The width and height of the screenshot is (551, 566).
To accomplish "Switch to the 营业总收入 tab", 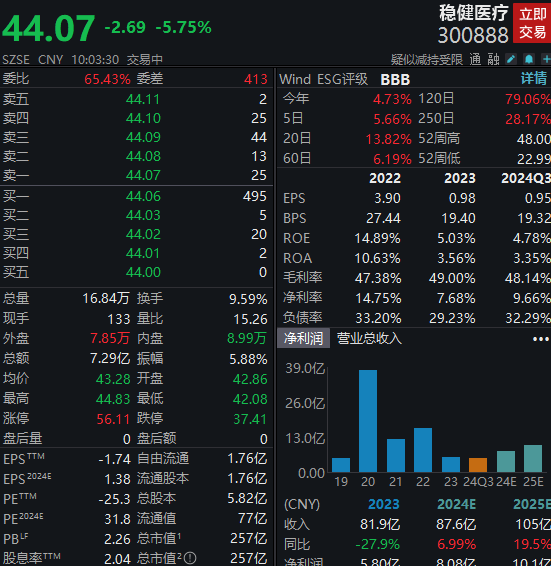I will coord(369,339).
